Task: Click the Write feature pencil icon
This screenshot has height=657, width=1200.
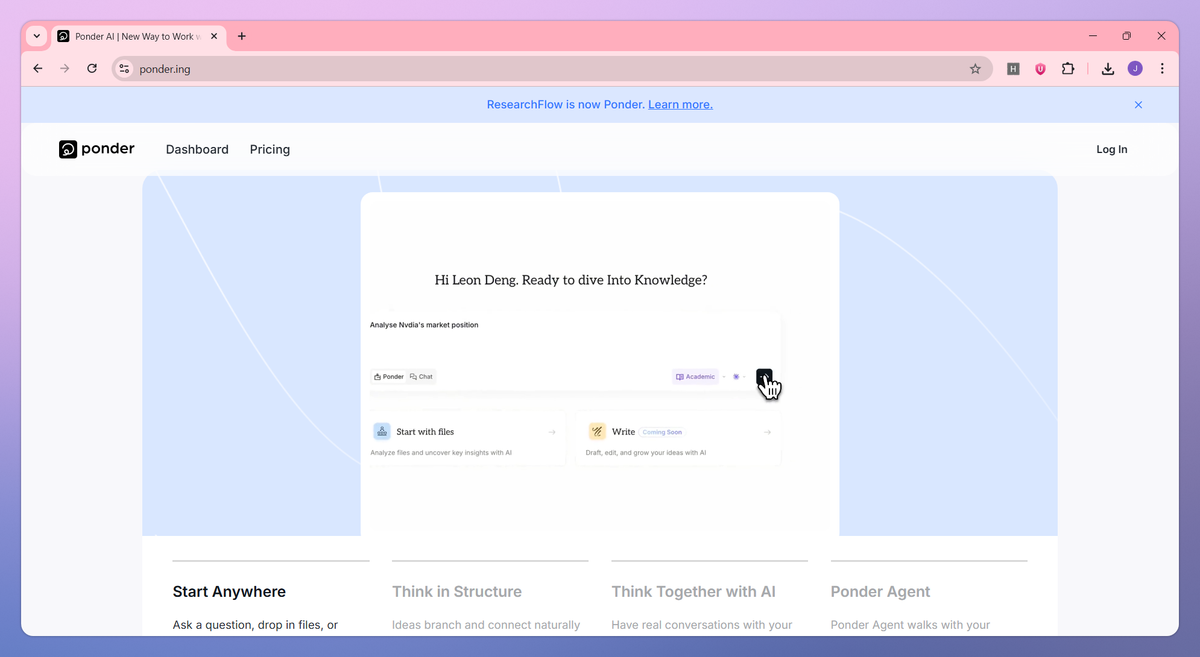Action: (599, 430)
